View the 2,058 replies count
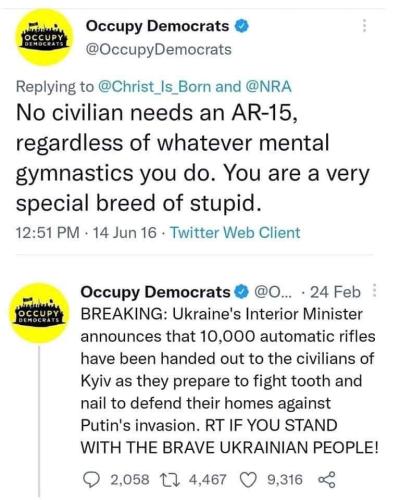This screenshot has width=400, height=500. point(130,480)
